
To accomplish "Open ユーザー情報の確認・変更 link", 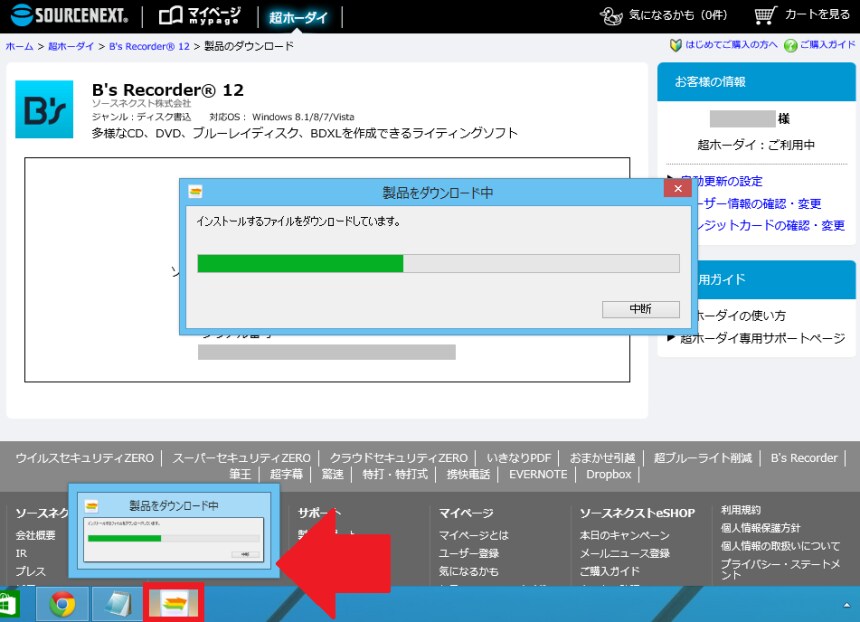I will coord(759,203).
